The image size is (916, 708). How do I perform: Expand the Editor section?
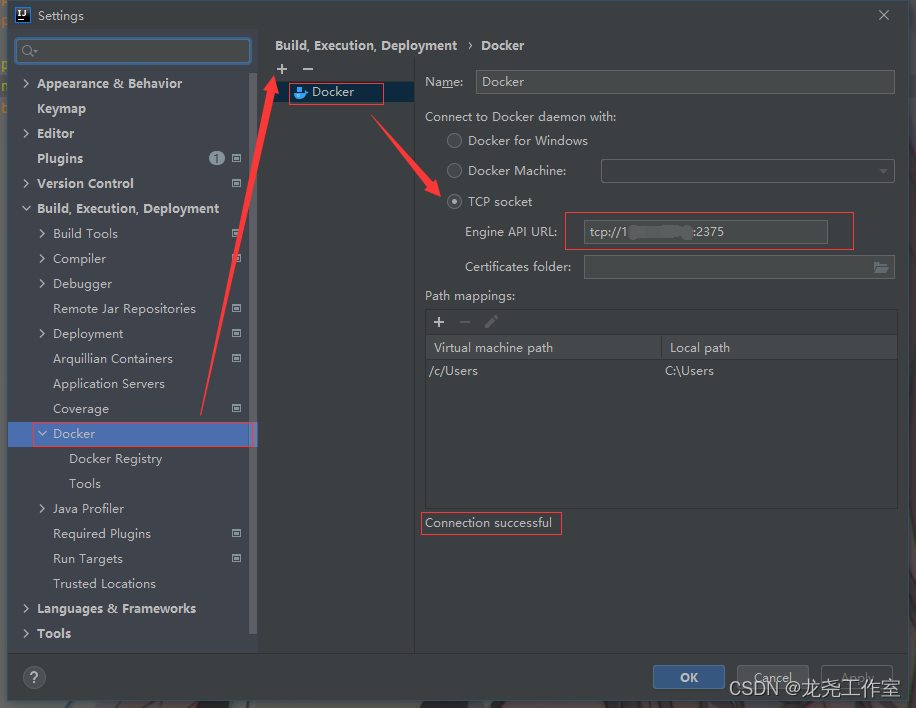(x=26, y=133)
